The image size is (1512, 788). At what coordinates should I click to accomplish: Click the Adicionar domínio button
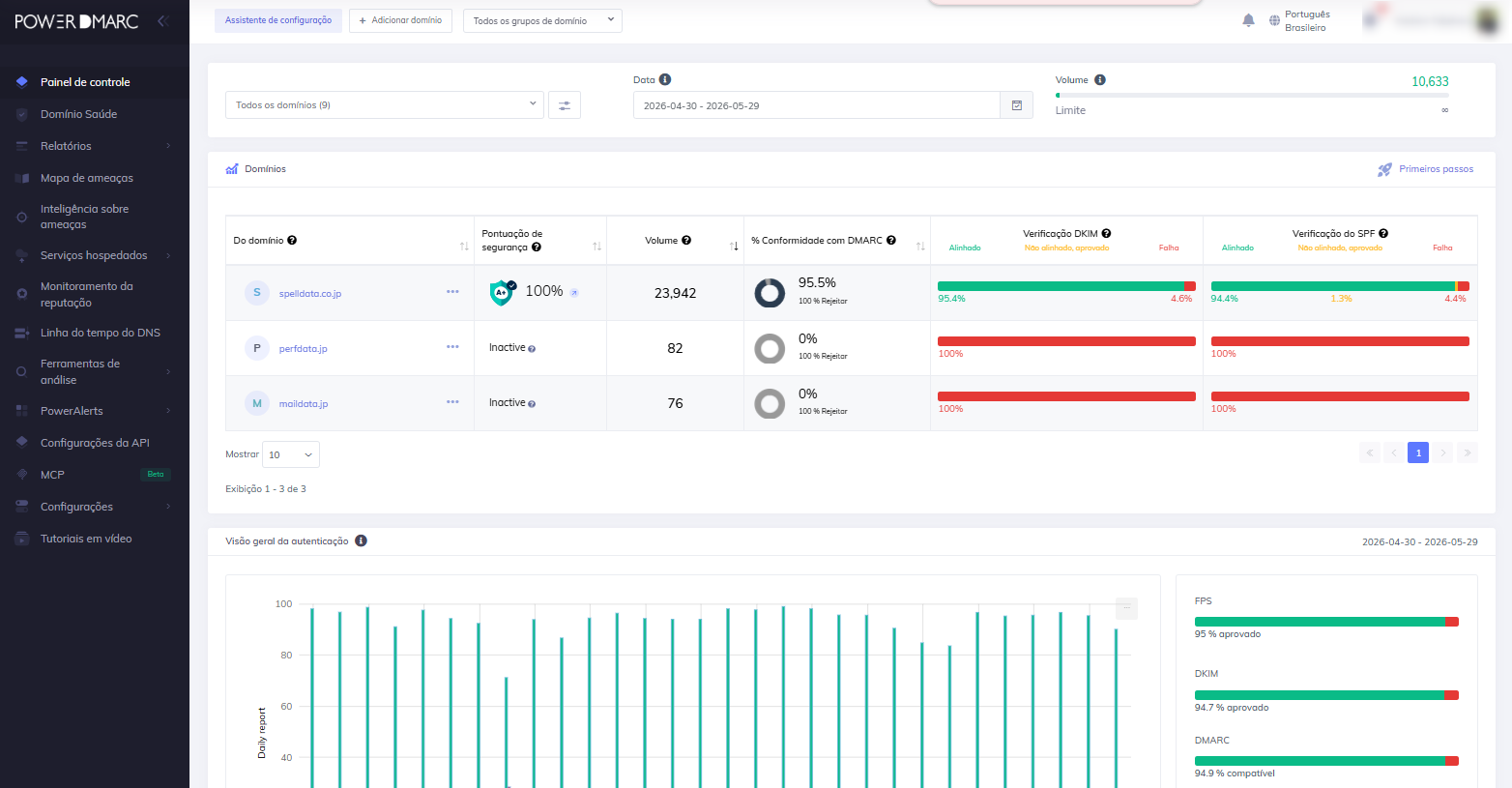[400, 20]
